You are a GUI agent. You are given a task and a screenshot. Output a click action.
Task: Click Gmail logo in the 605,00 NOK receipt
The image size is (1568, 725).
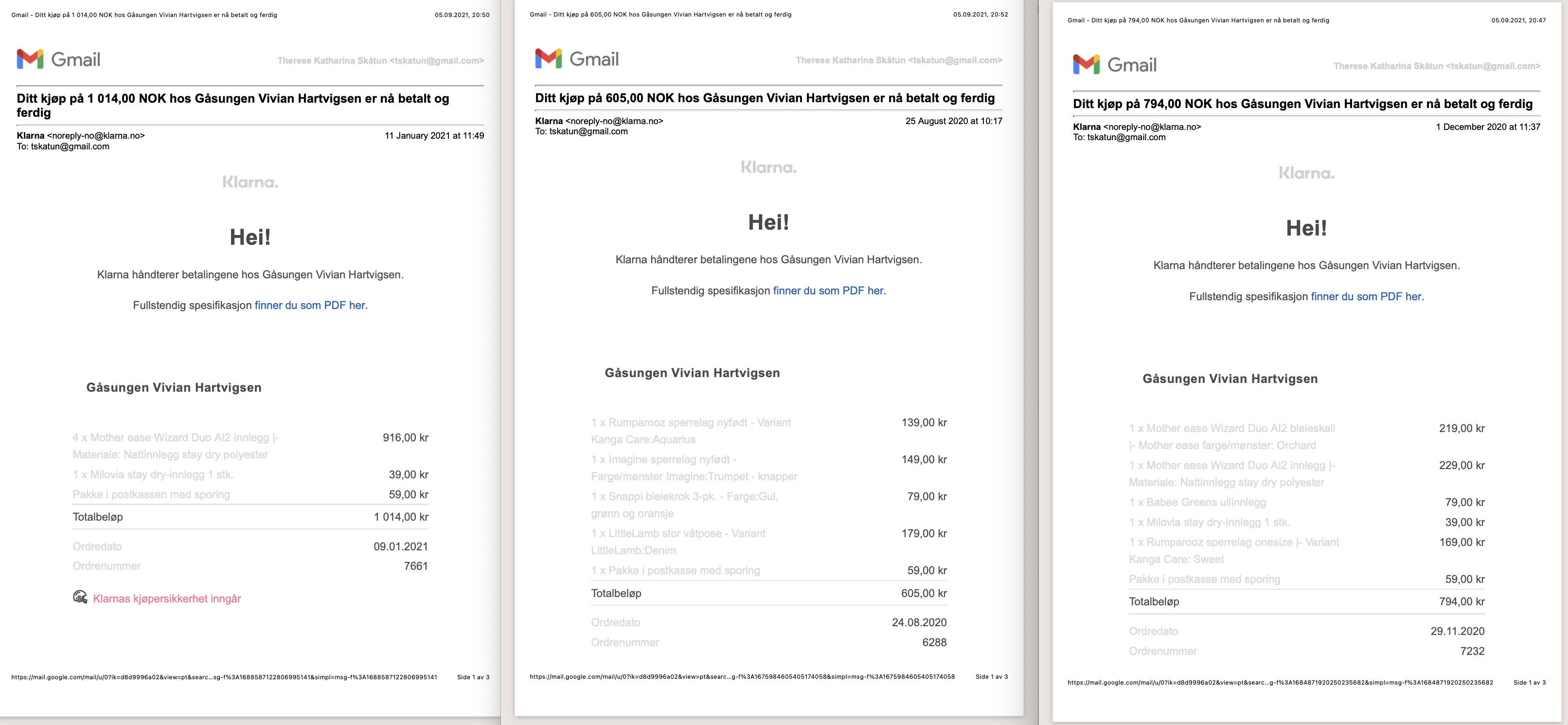point(577,58)
